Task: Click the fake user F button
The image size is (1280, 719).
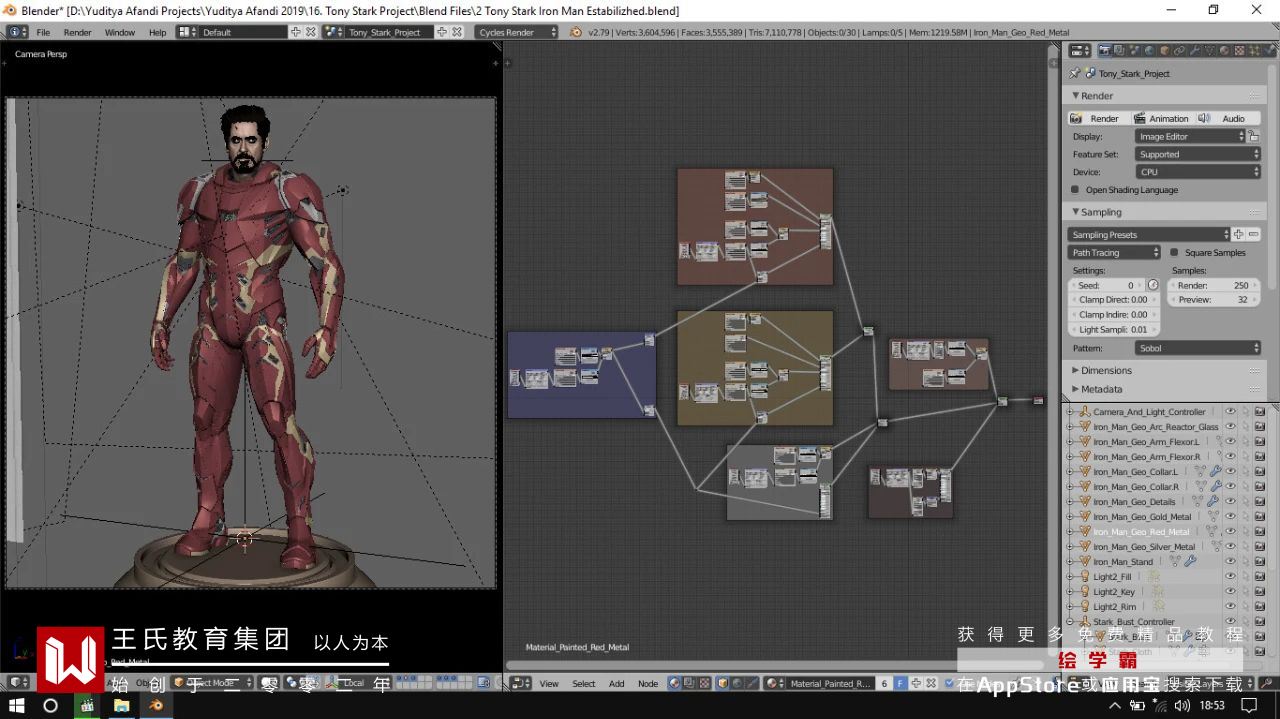Action: (900, 684)
